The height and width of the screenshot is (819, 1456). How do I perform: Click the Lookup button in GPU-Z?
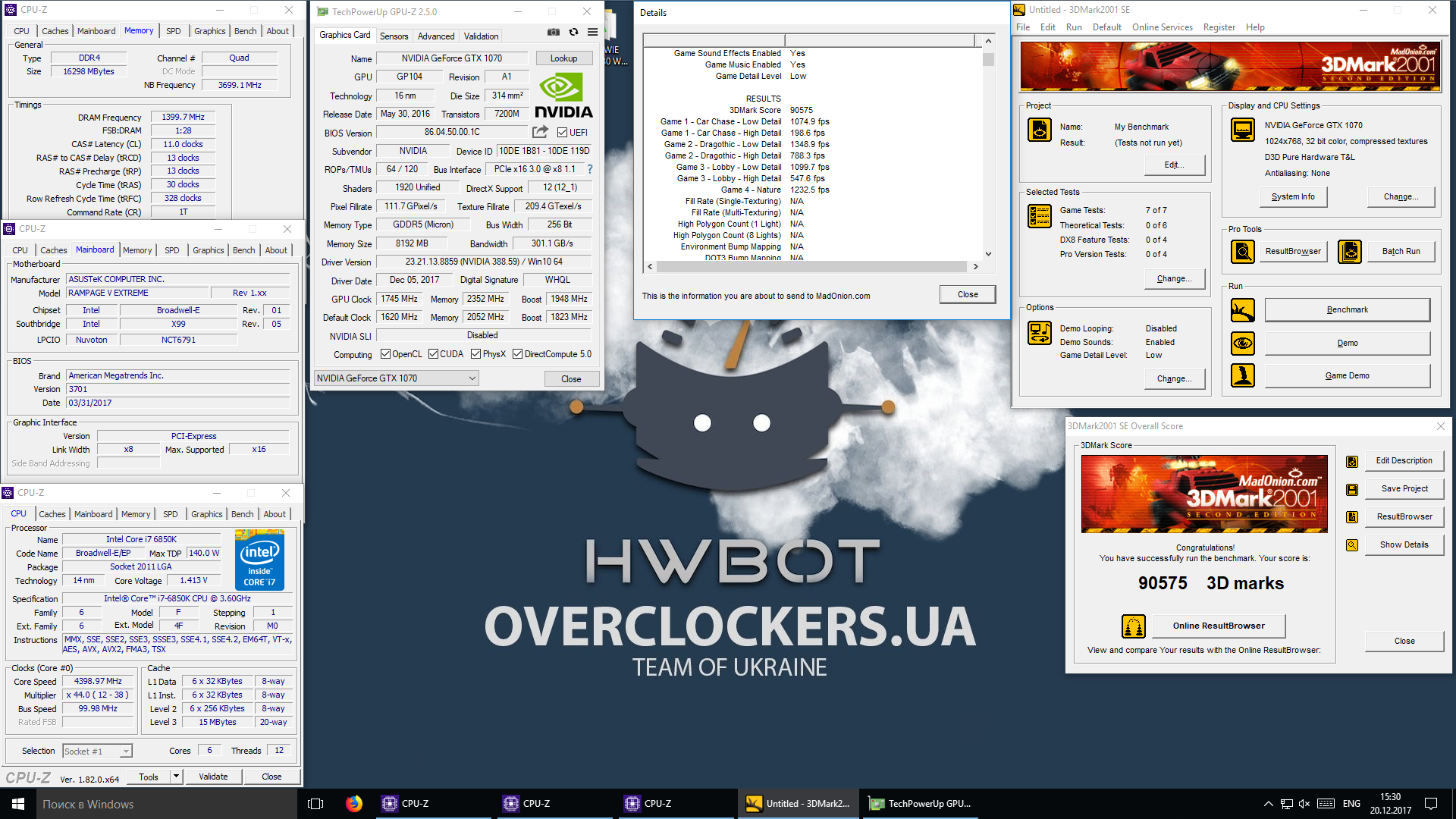click(563, 58)
